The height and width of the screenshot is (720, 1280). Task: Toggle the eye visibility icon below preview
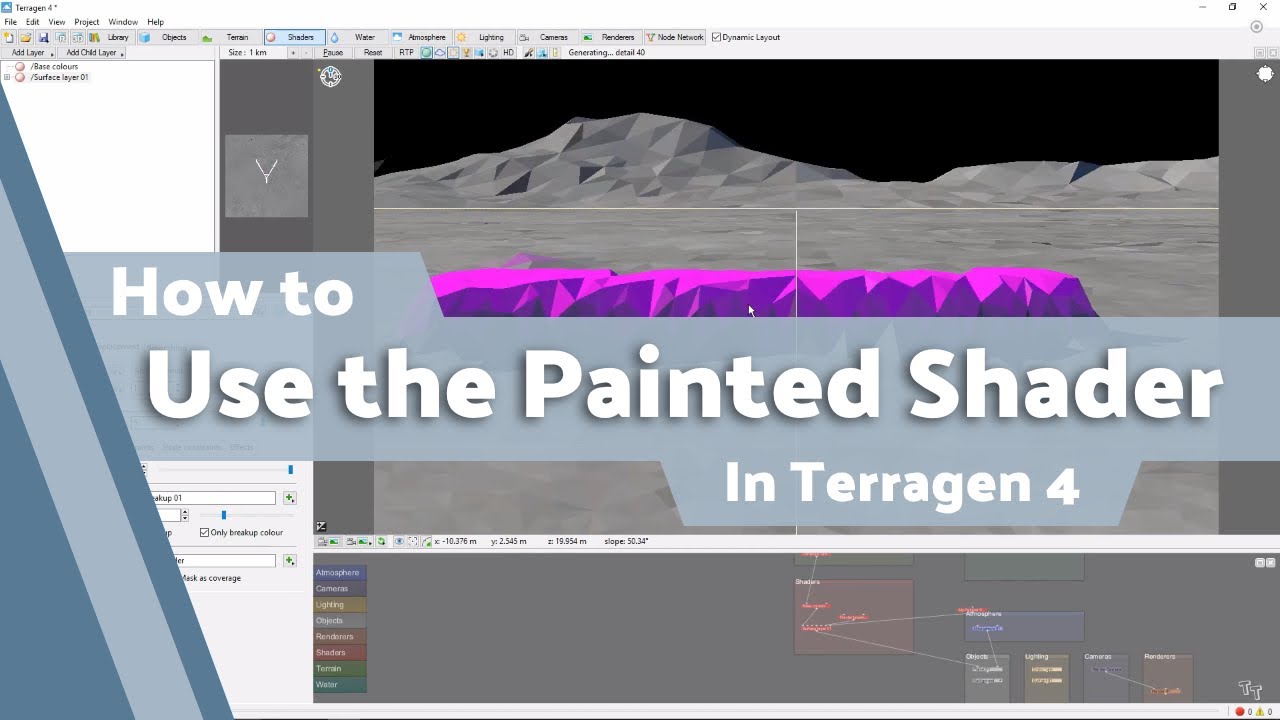click(399, 541)
